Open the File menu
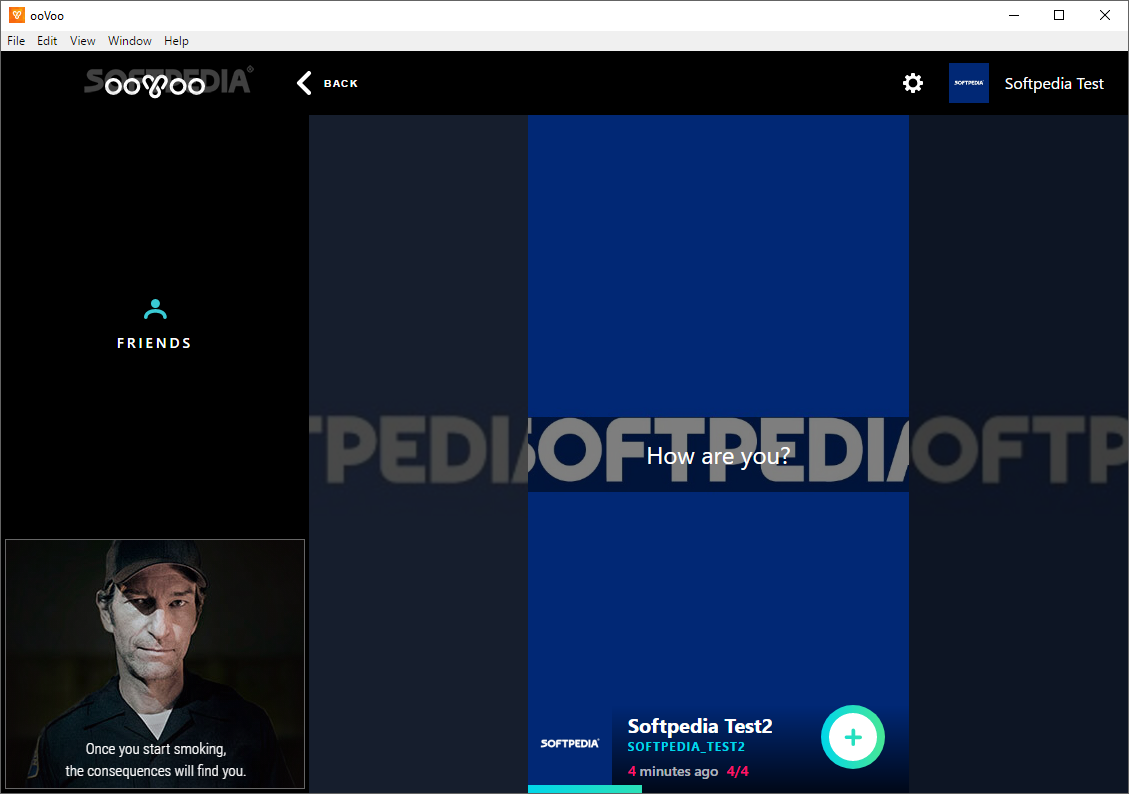This screenshot has width=1129, height=794. pos(16,41)
